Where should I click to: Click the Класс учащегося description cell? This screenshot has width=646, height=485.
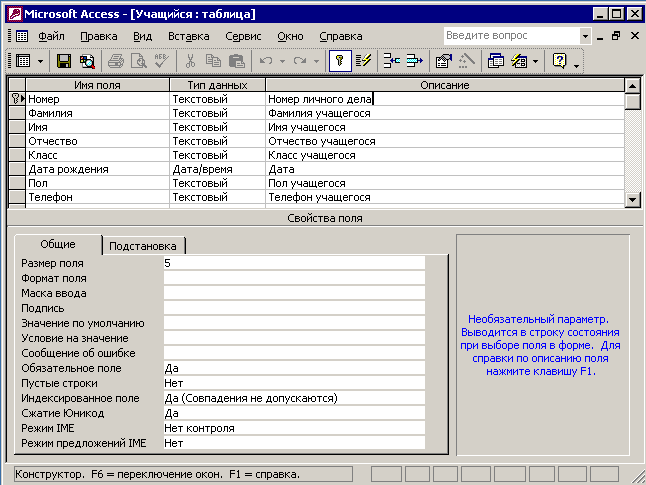coord(445,155)
